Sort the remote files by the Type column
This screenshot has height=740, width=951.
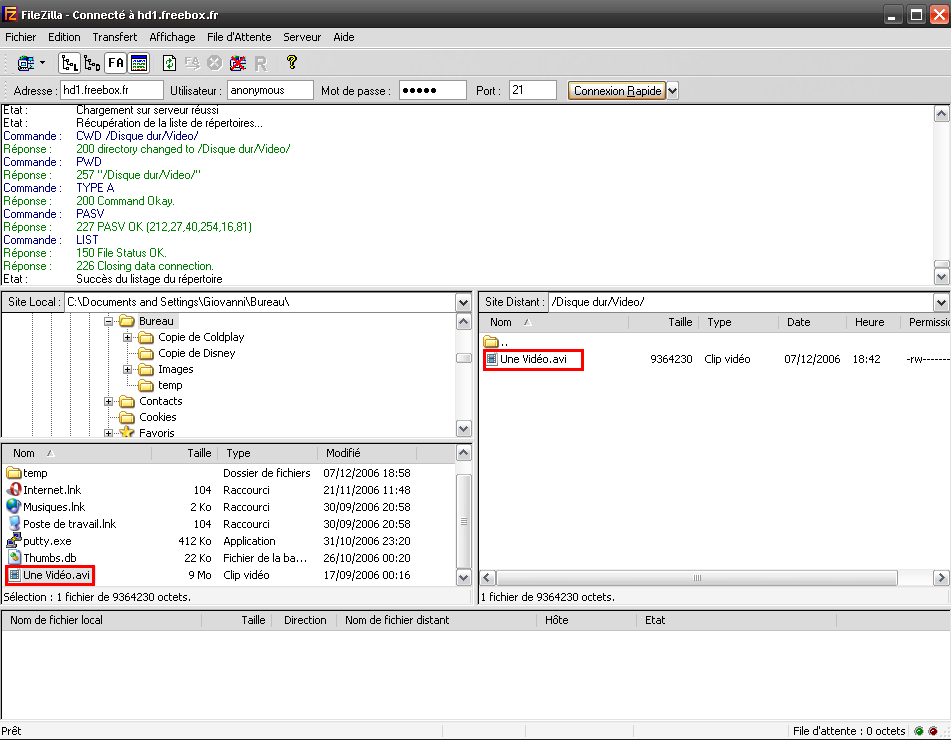click(738, 322)
